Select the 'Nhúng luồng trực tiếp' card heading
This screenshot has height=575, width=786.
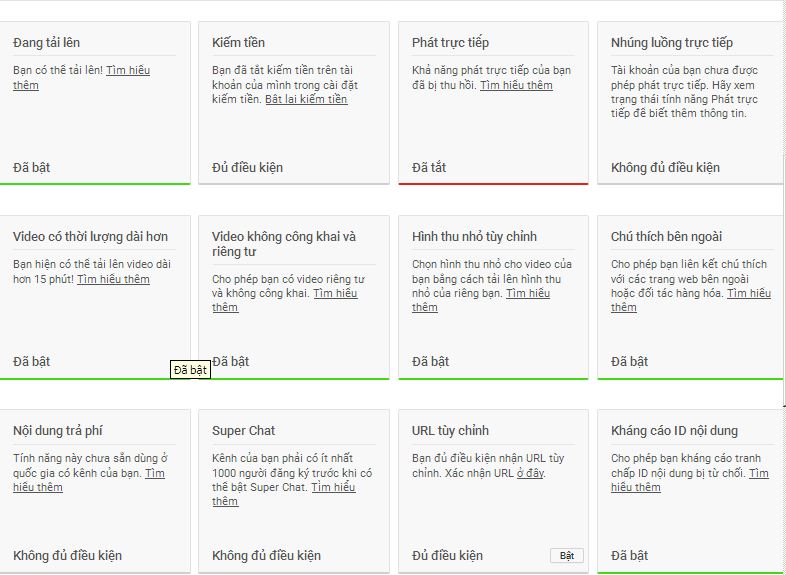pyautogui.click(x=671, y=43)
